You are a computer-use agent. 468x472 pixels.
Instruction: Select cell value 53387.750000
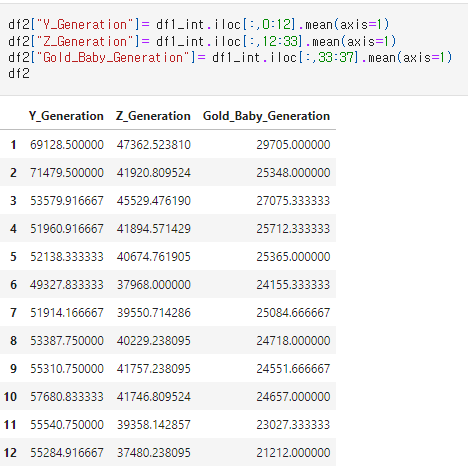pos(67,341)
